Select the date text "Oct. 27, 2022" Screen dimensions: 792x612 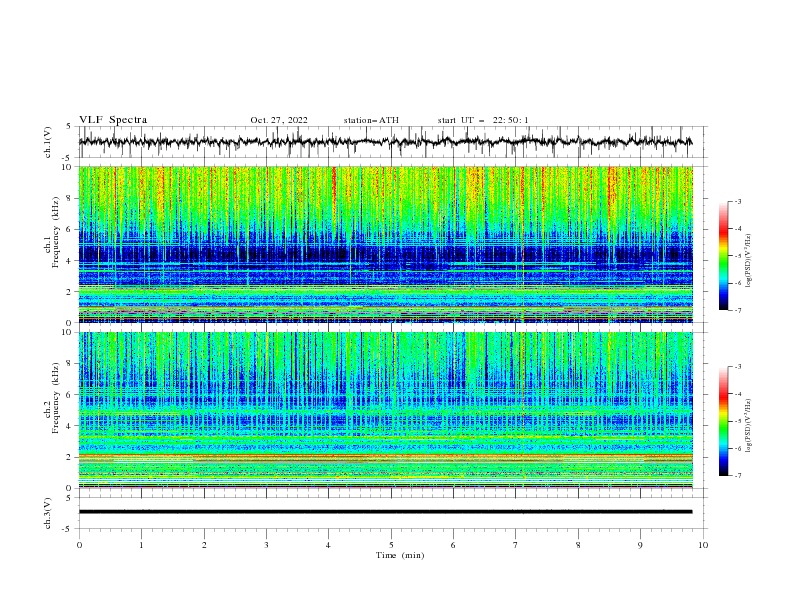279,120
